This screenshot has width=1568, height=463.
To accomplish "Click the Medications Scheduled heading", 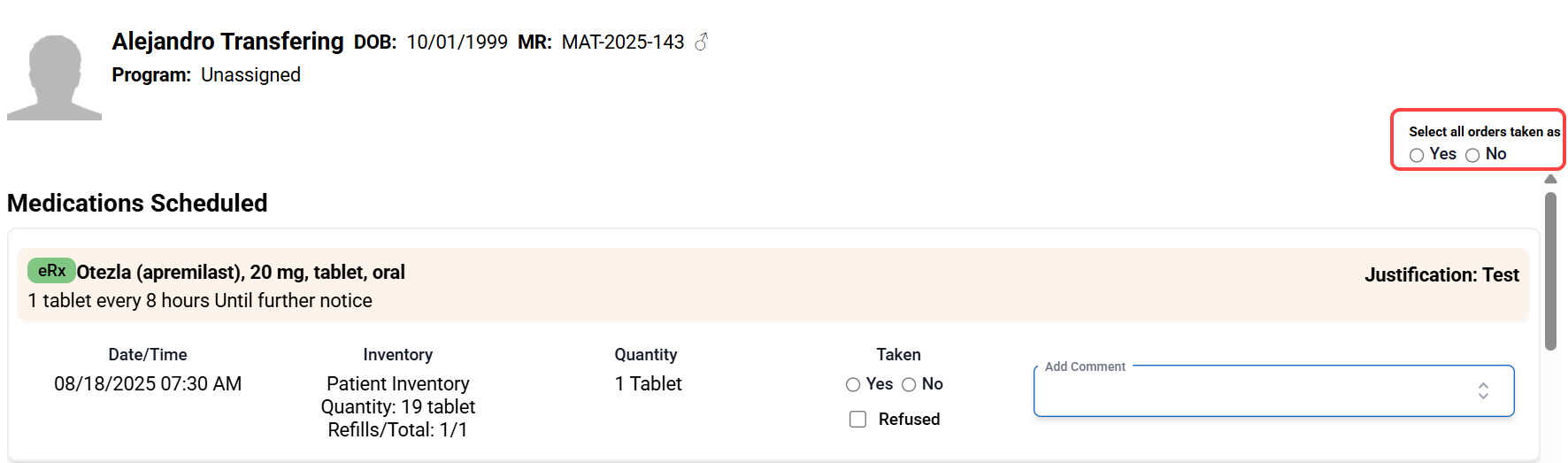I will click(x=137, y=204).
